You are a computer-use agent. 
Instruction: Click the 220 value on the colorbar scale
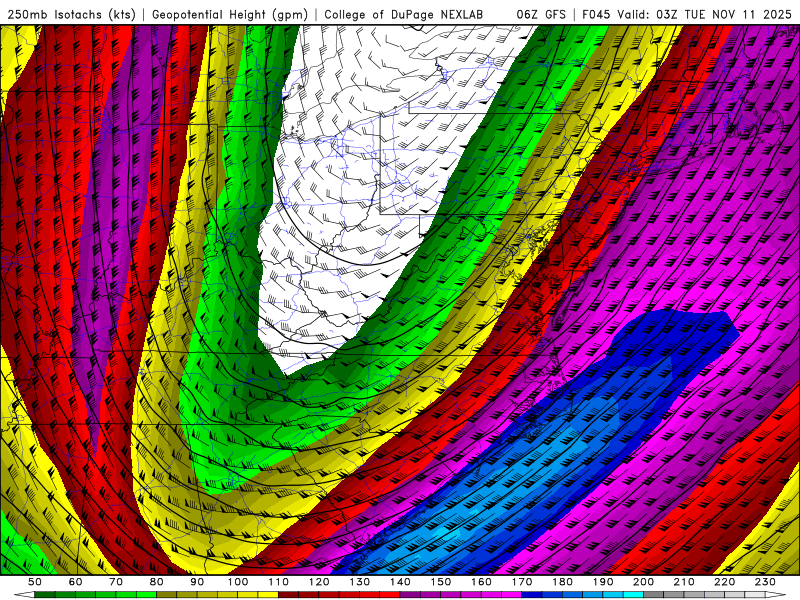click(x=724, y=582)
